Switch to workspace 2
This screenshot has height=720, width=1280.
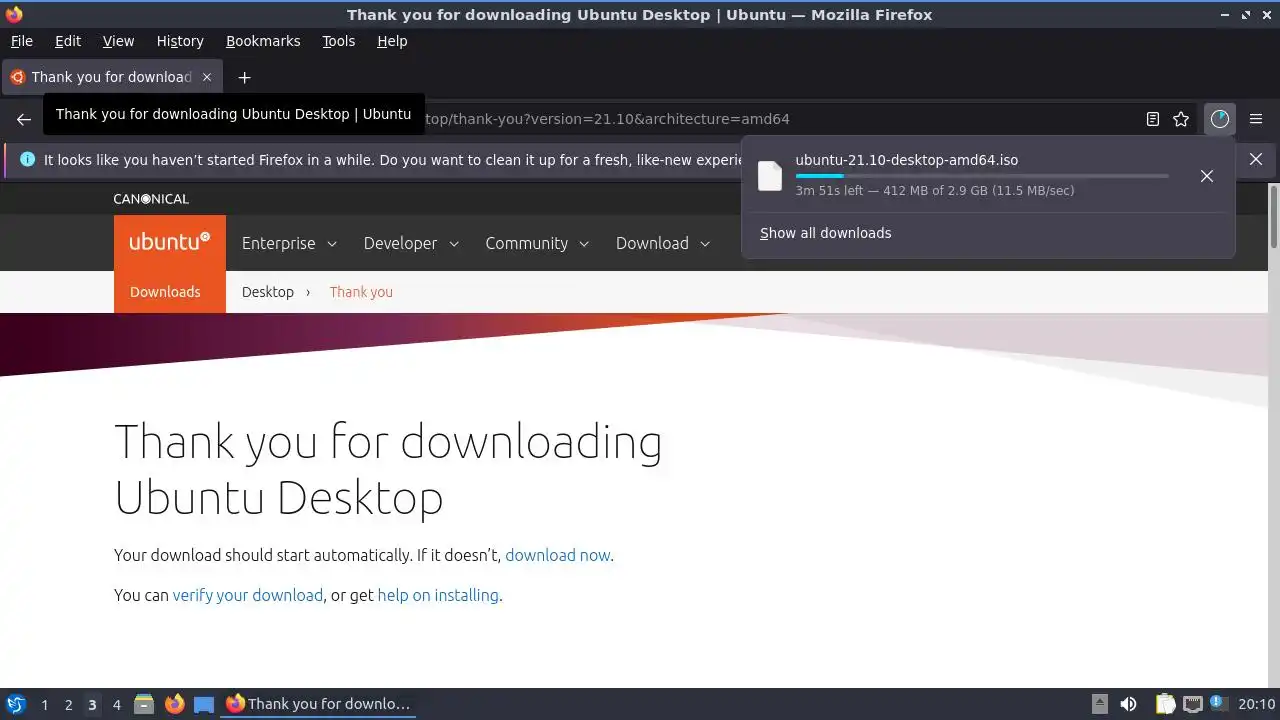point(68,705)
